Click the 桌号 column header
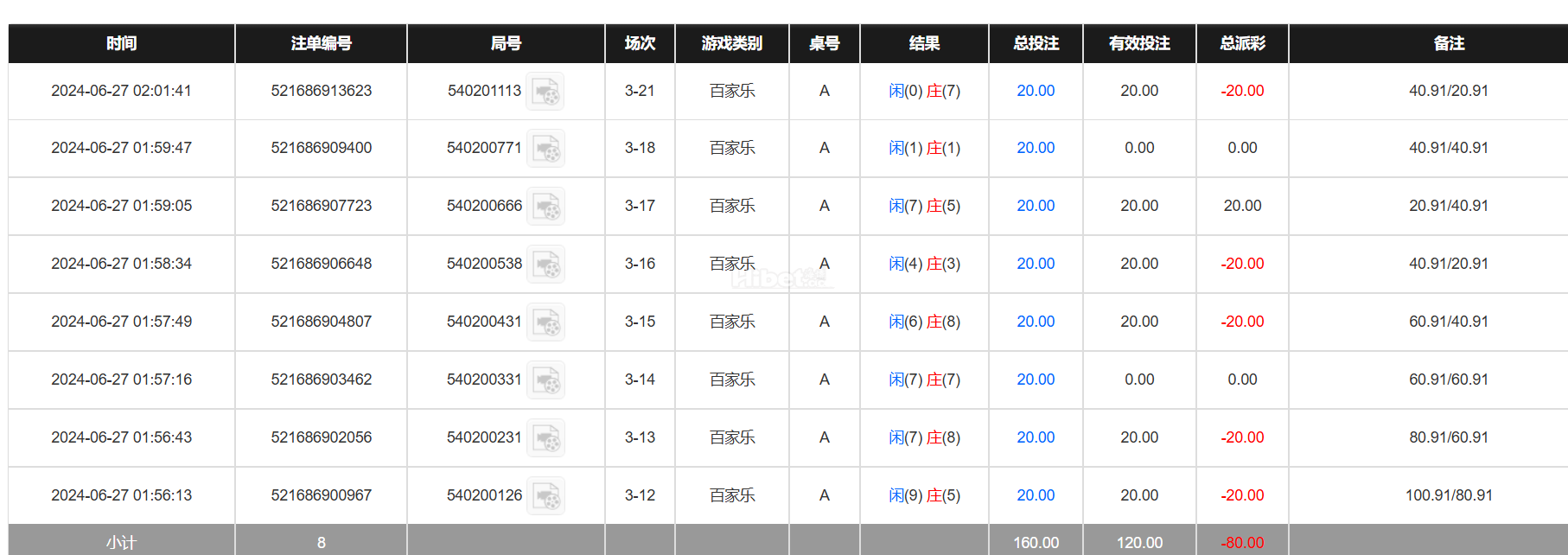Viewport: 1568px width, 555px height. tap(825, 43)
